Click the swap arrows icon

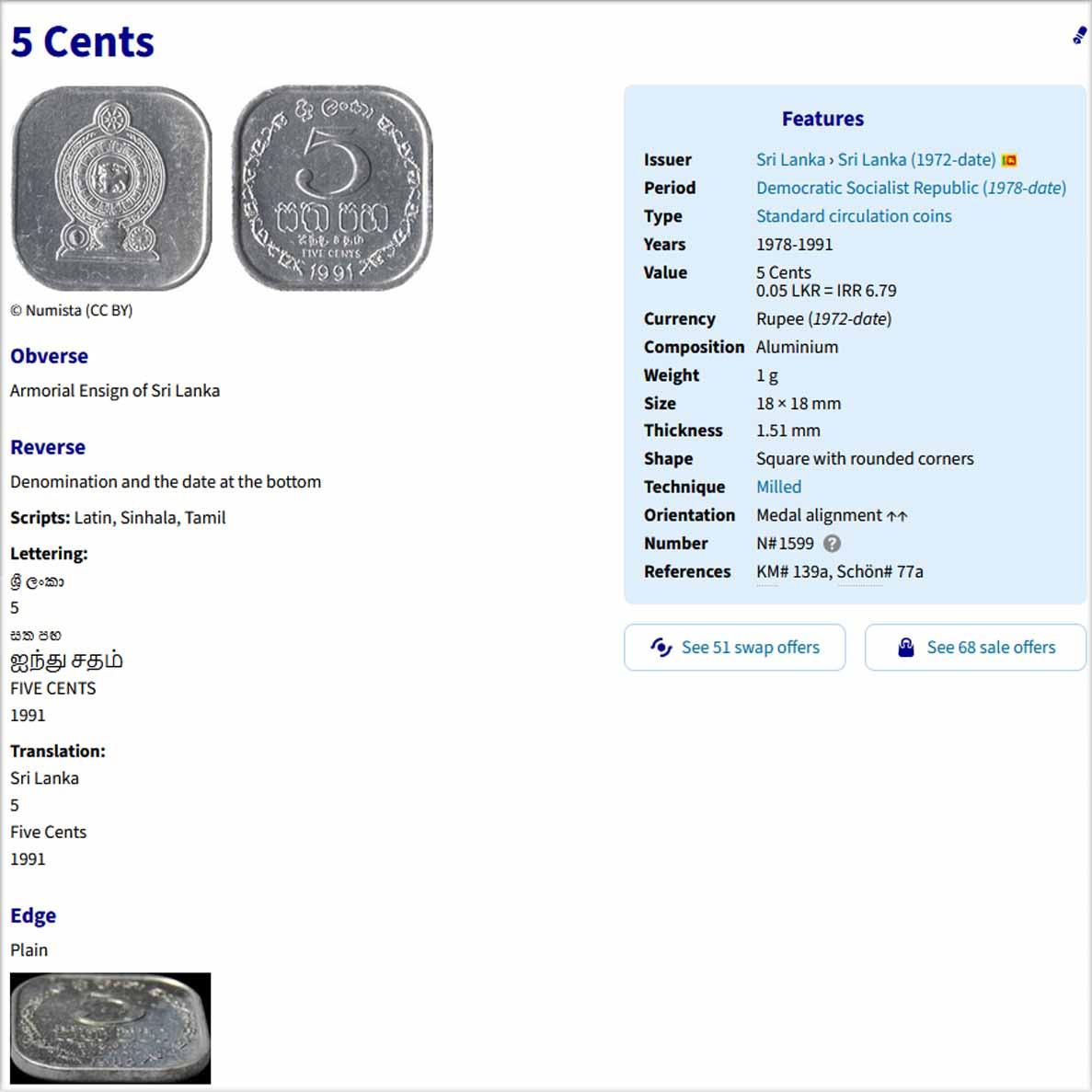[x=661, y=647]
